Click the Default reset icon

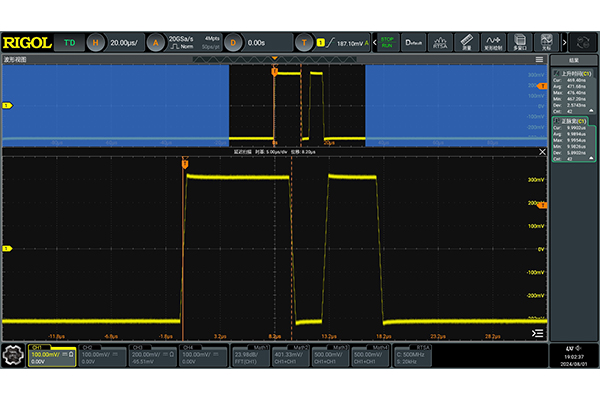pos(415,43)
